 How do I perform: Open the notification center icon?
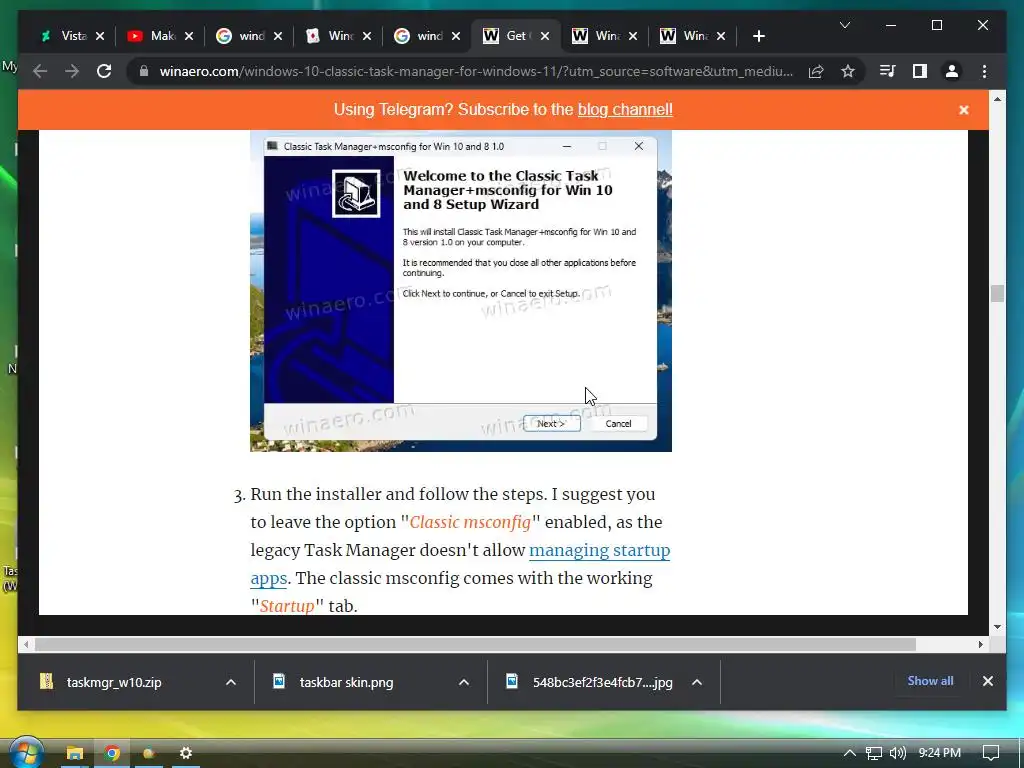[991, 753]
